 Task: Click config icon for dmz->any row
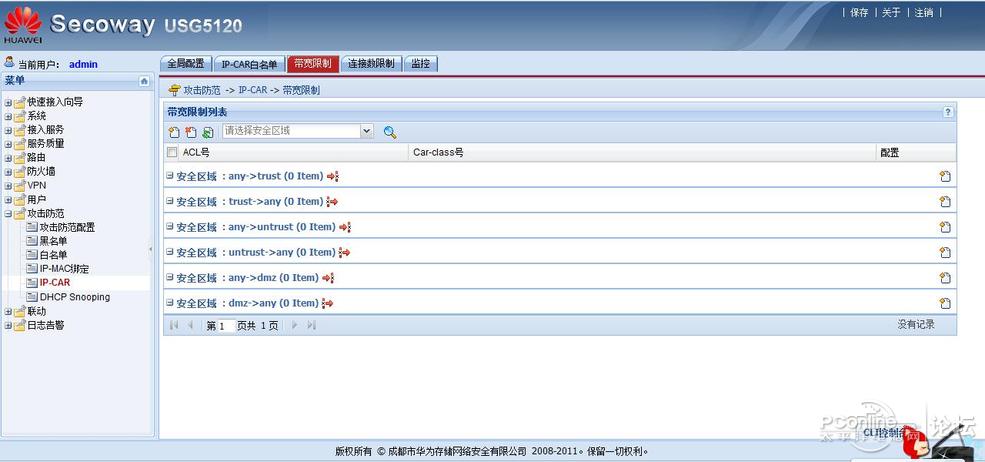(x=945, y=304)
